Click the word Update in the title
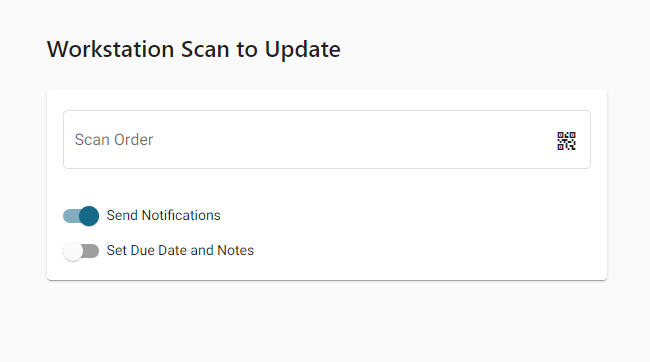 click(303, 50)
